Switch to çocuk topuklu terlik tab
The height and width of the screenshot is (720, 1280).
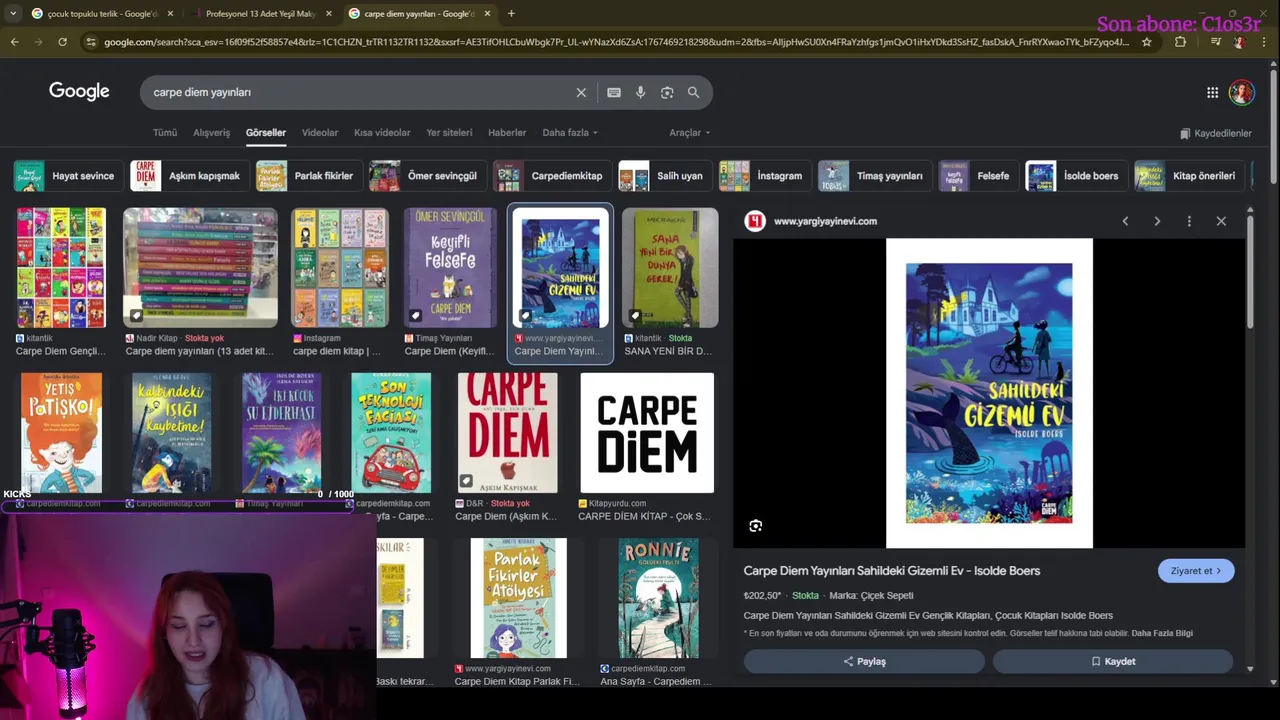(x=101, y=14)
